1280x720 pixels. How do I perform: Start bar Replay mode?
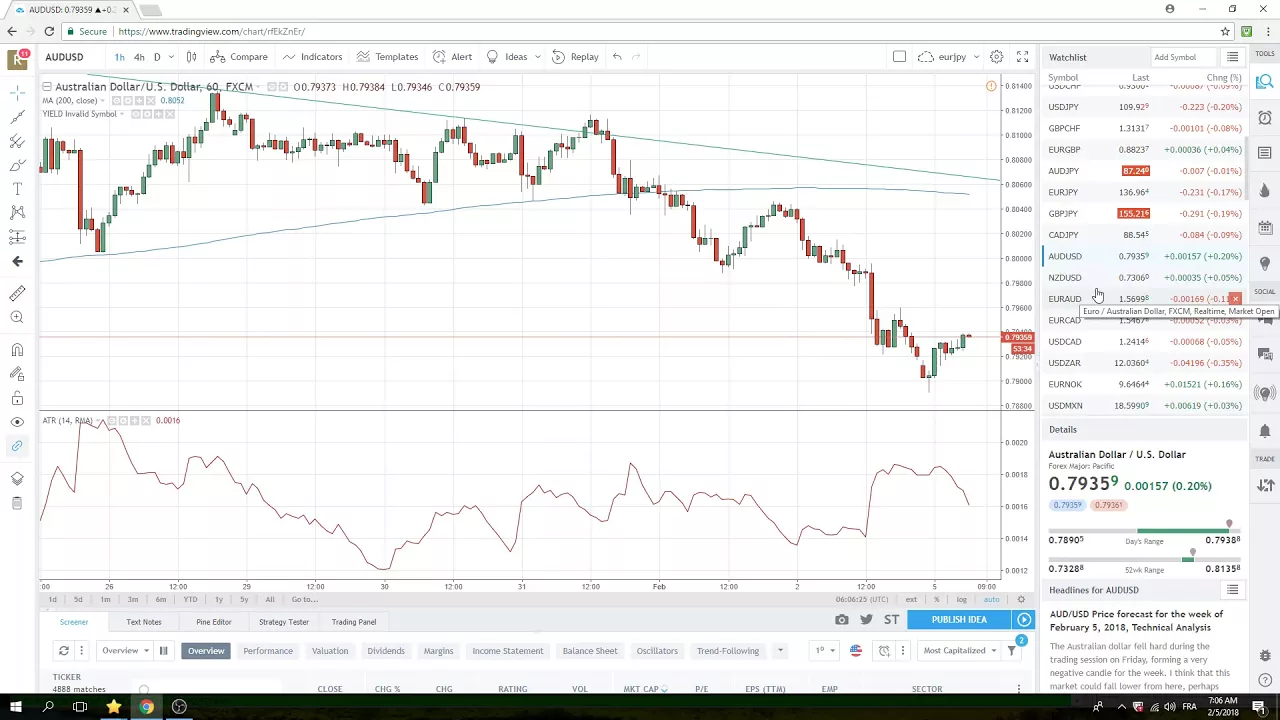tap(576, 57)
